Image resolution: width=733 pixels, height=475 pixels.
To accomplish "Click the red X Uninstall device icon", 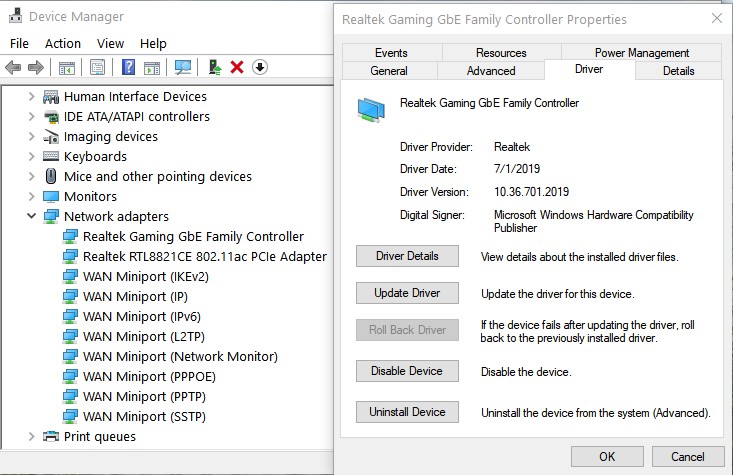I will coord(237,67).
